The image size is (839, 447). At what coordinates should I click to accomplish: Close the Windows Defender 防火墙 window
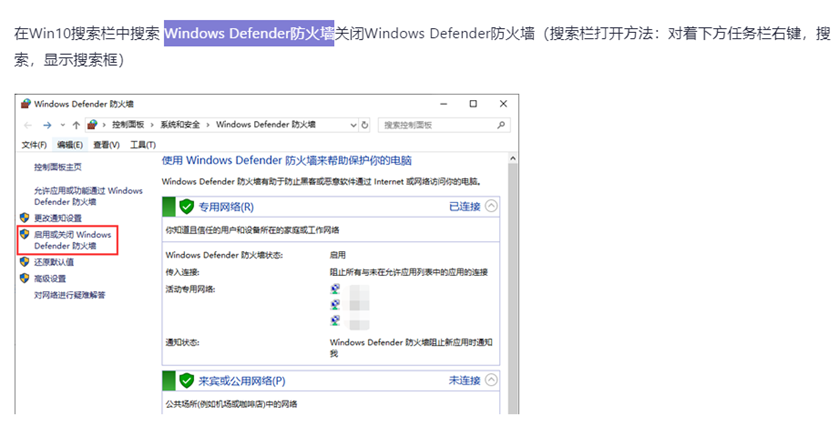point(503,104)
